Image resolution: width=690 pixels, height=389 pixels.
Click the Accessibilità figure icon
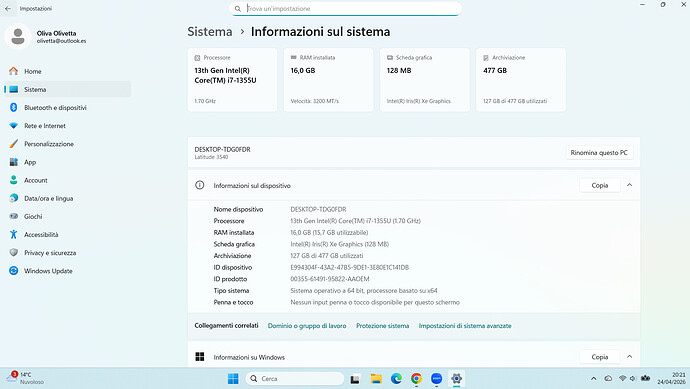click(14, 235)
